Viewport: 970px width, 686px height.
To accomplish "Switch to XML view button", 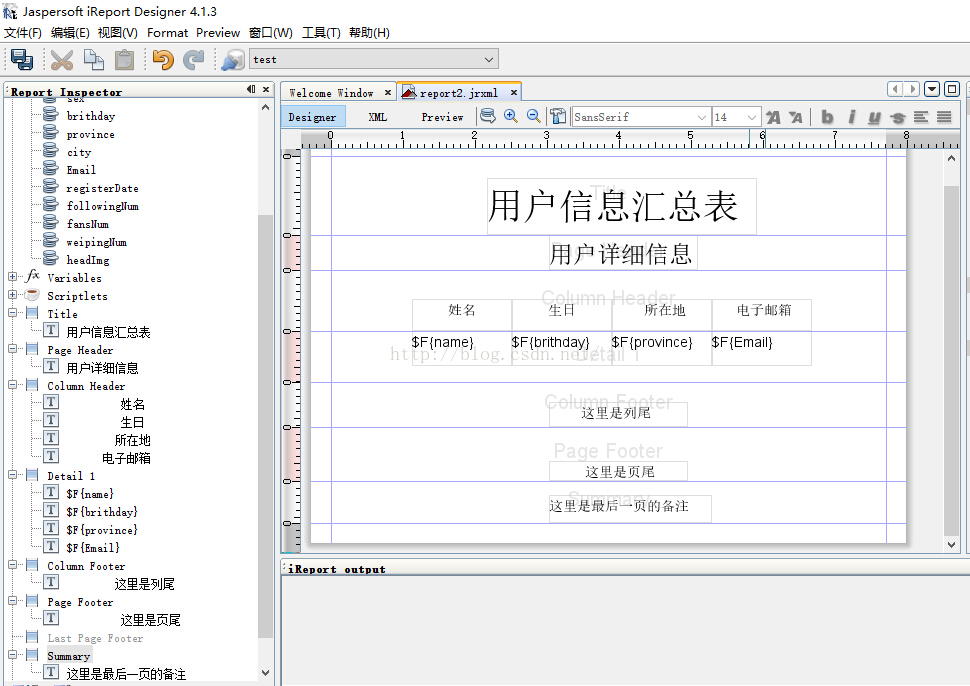I will 377,117.
